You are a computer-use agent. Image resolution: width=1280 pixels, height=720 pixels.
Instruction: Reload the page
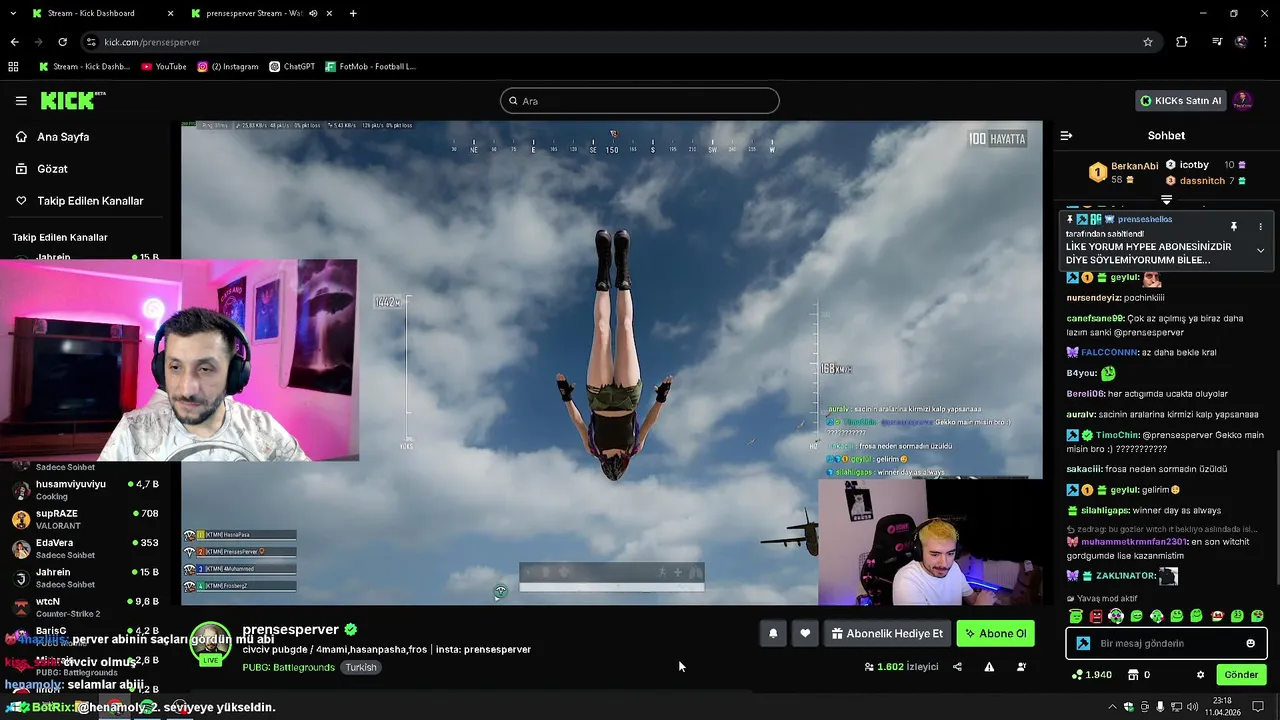click(62, 42)
